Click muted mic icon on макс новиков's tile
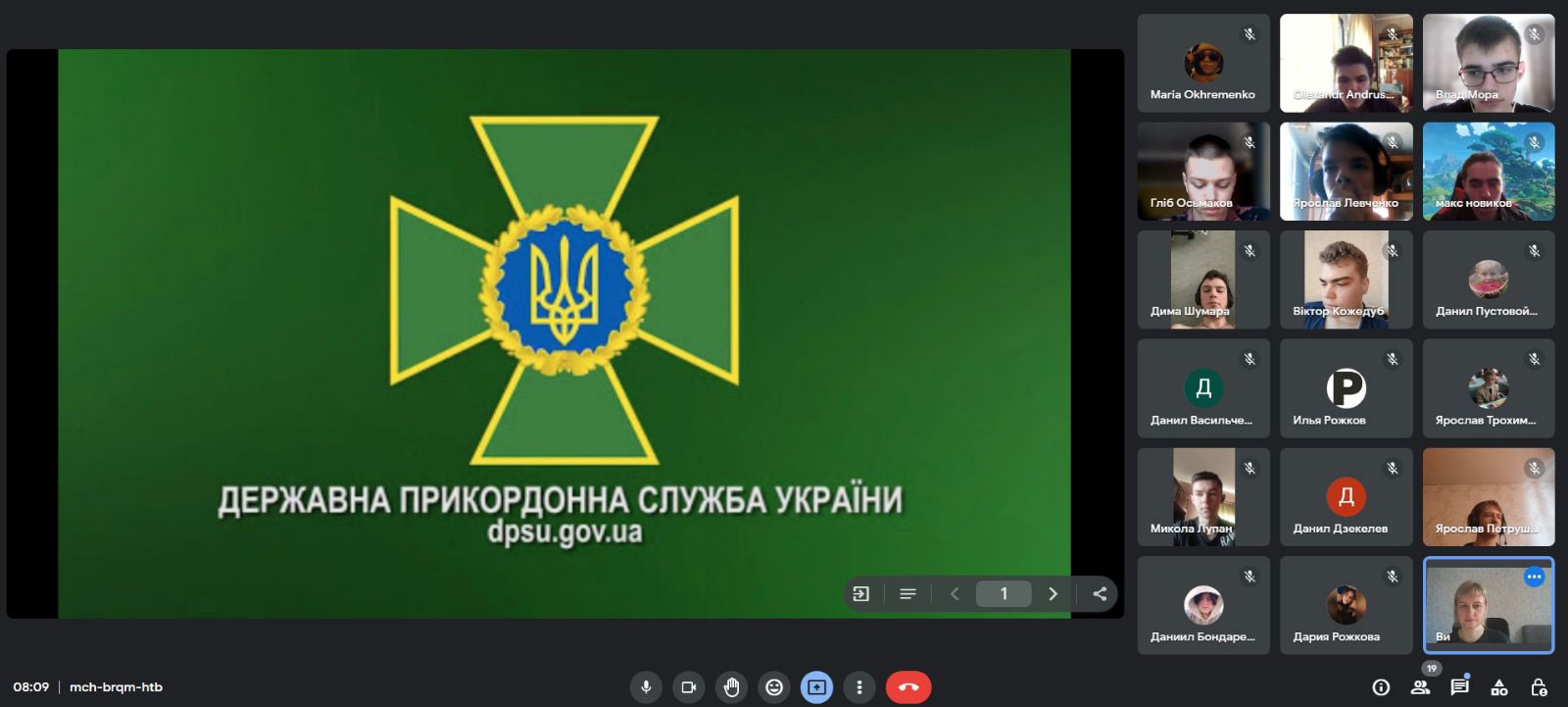 coord(1535,142)
